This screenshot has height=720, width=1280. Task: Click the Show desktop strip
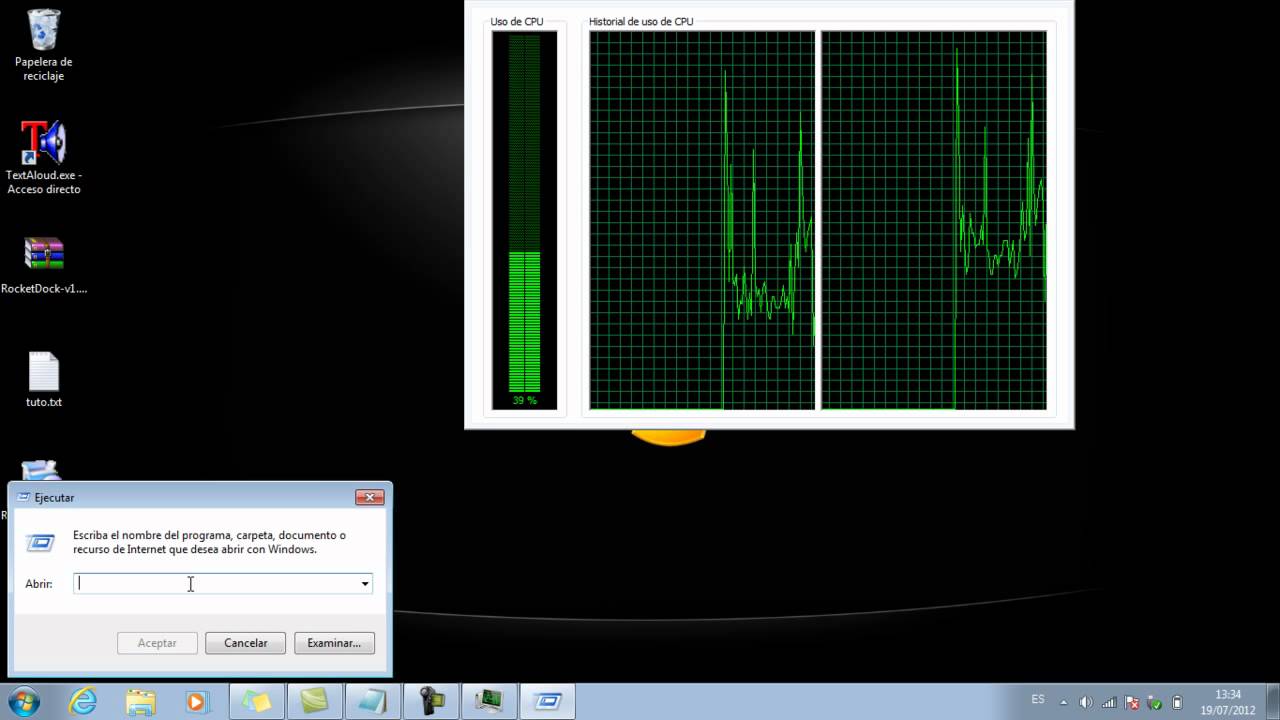pos(1273,702)
